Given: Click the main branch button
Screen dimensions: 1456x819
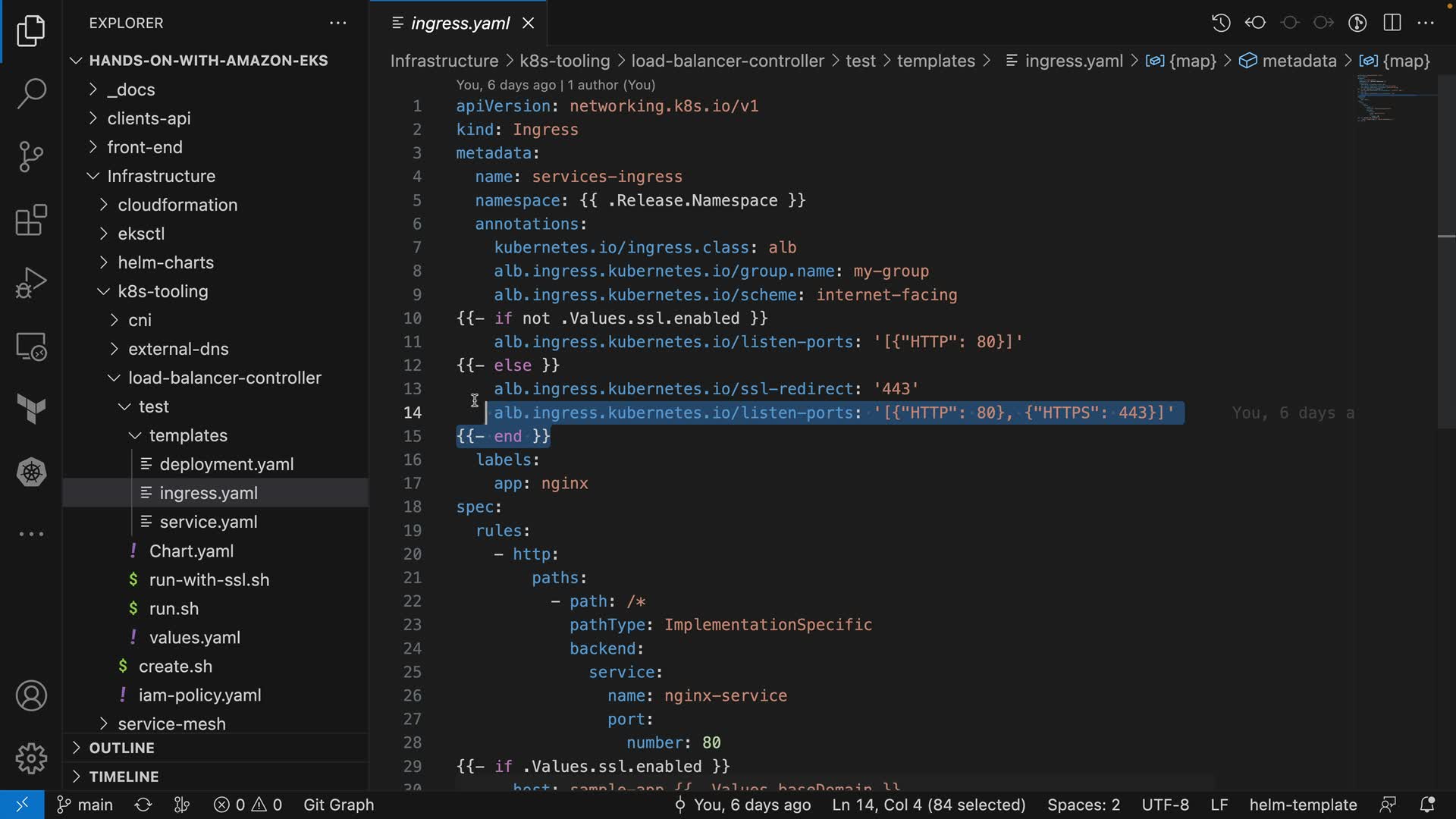Looking at the screenshot, I should tap(85, 805).
